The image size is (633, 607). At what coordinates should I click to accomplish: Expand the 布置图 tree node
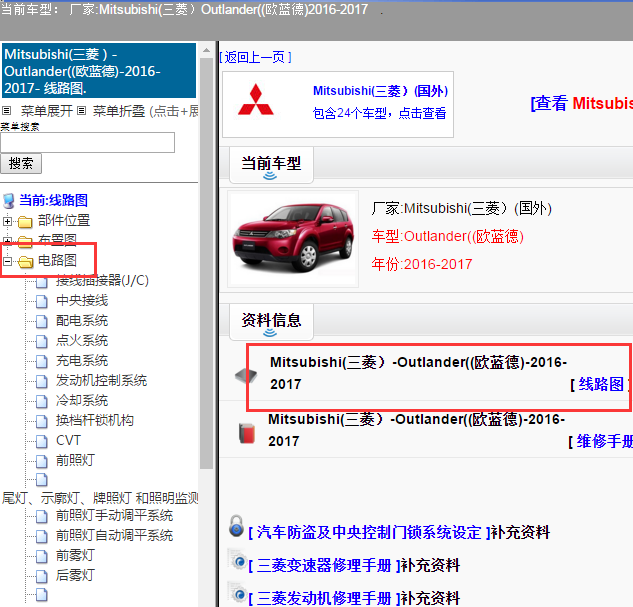[x=7, y=241]
